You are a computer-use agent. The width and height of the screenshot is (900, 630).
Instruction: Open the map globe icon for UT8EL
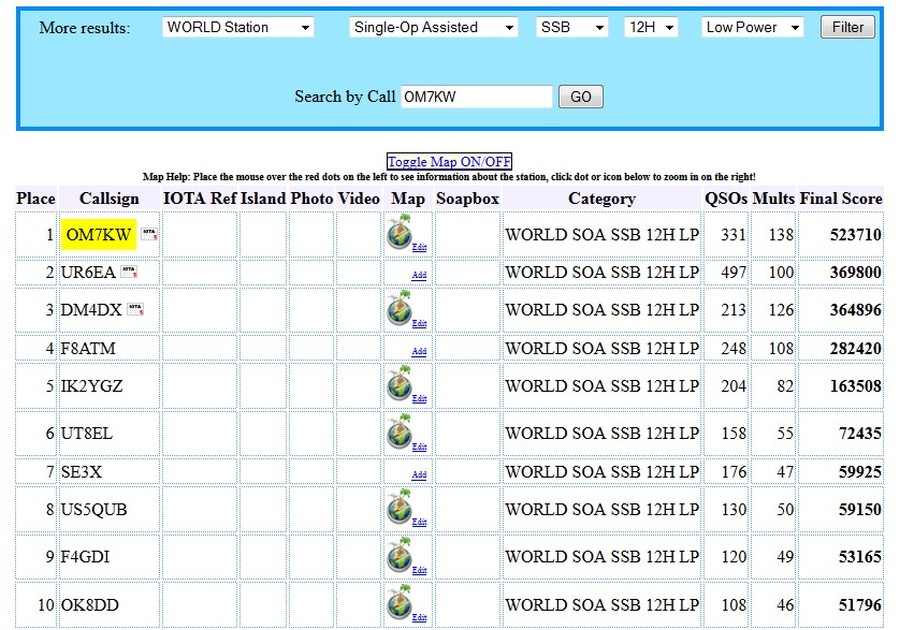400,431
